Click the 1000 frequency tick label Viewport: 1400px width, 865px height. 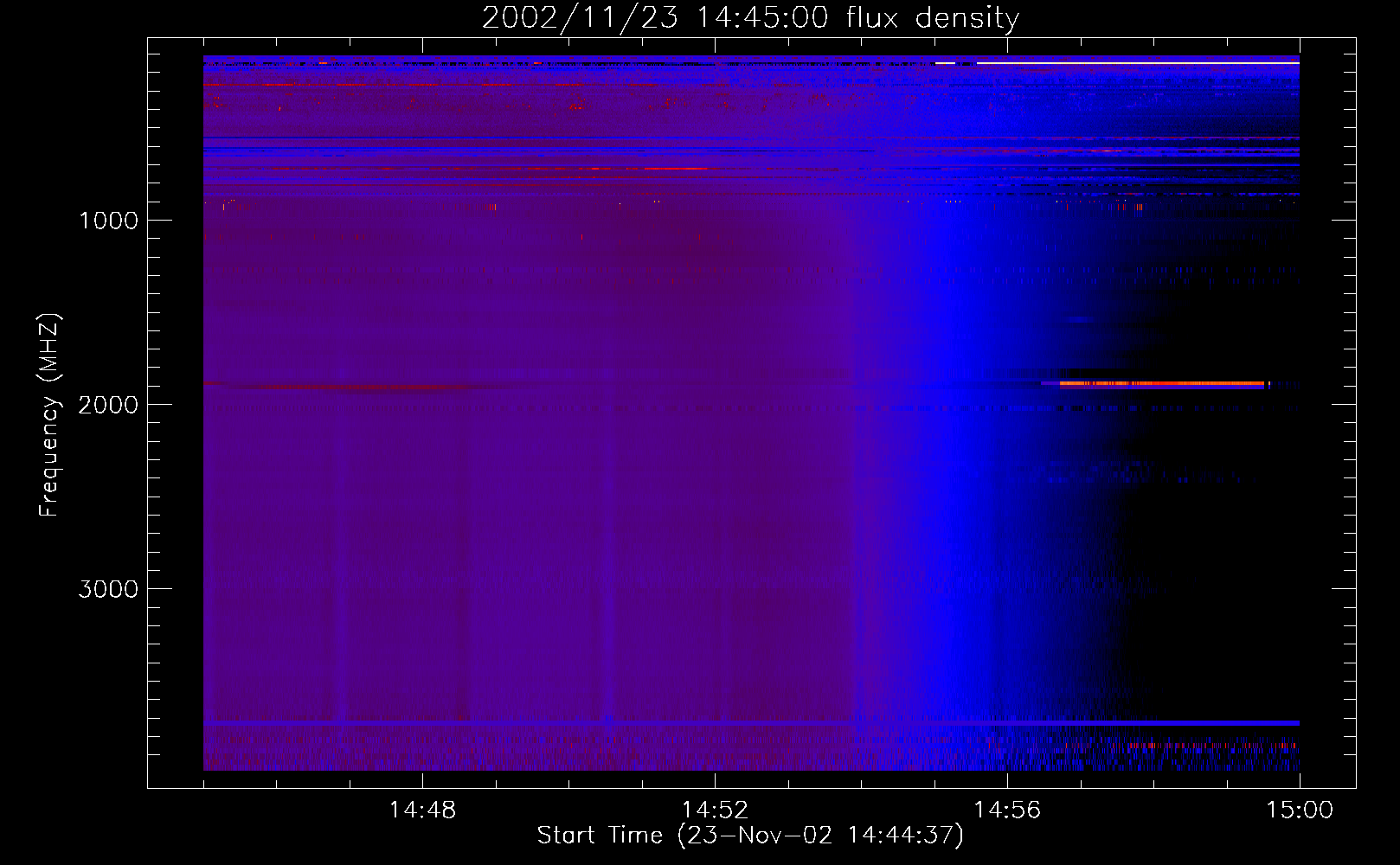[x=108, y=221]
